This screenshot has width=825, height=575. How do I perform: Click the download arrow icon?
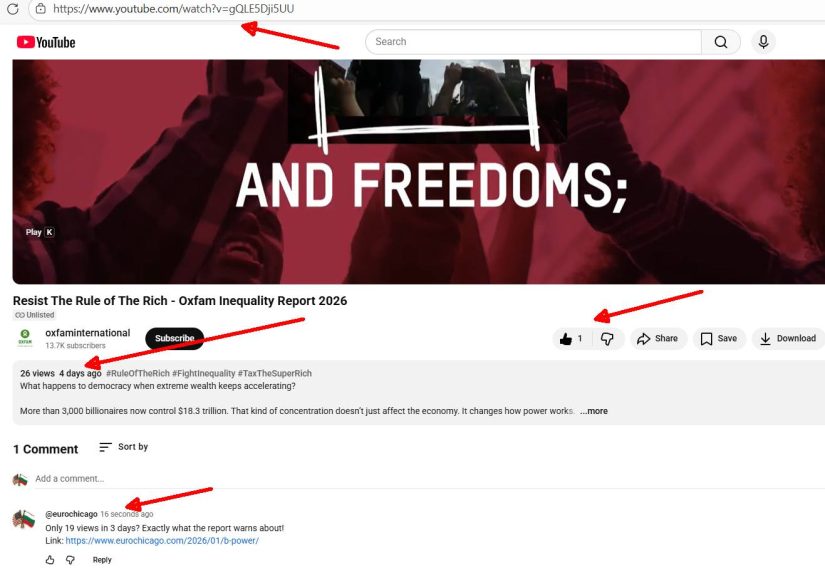click(x=765, y=339)
